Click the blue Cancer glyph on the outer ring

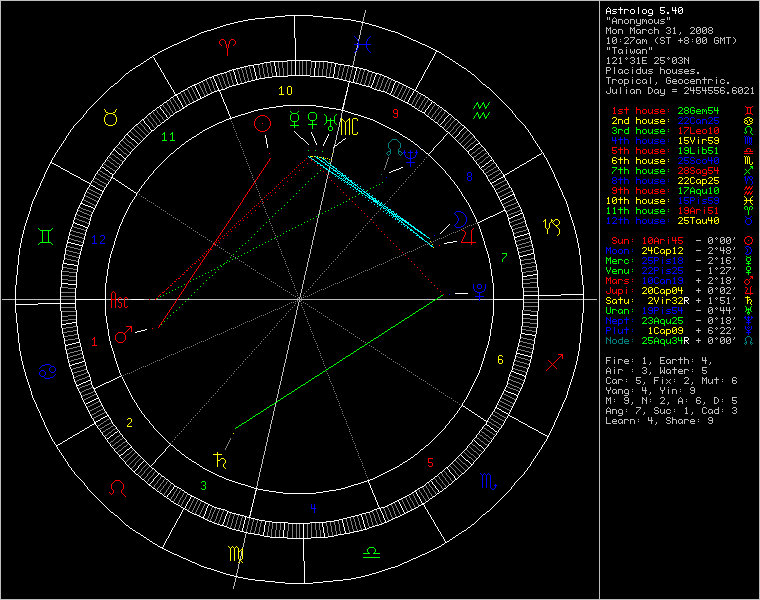coord(48,371)
